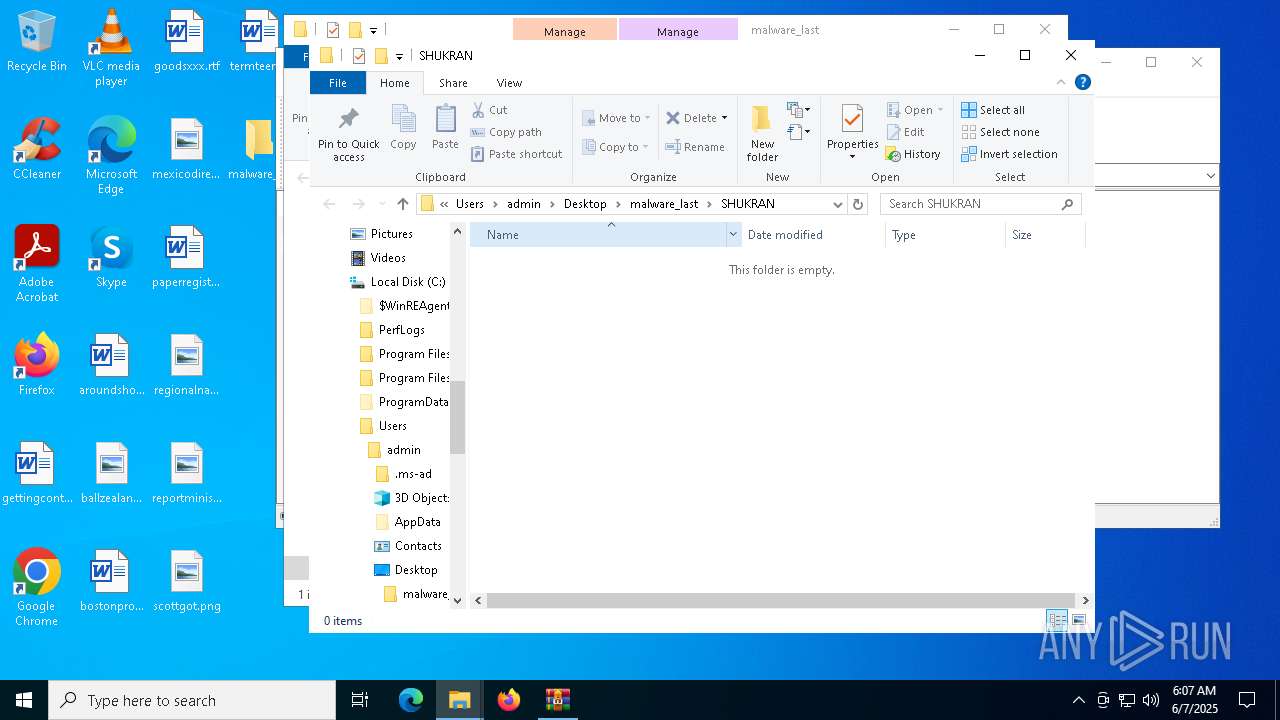
Task: Open Recycle Bin desktop icon
Action: click(x=36, y=41)
